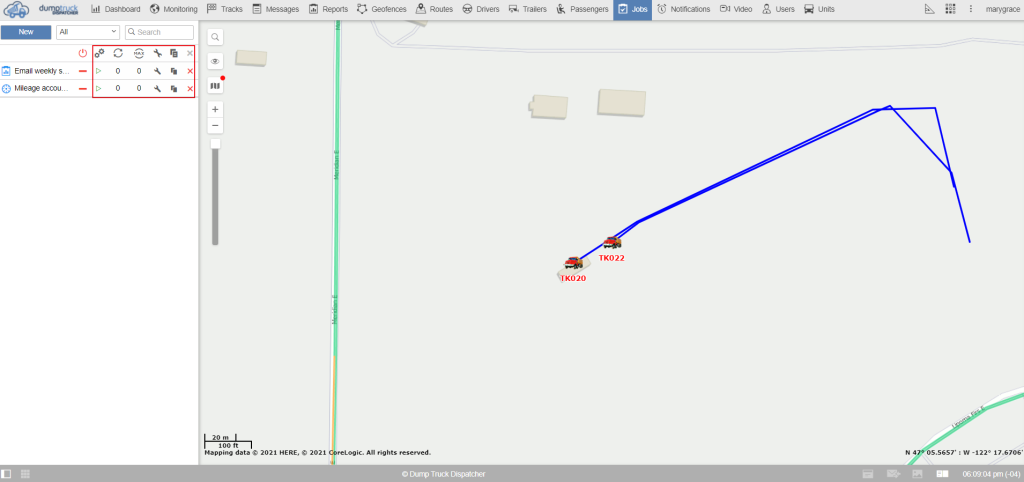Screen dimensions: 1024x482
Task: Open the Reports tab
Action: tap(328, 9)
